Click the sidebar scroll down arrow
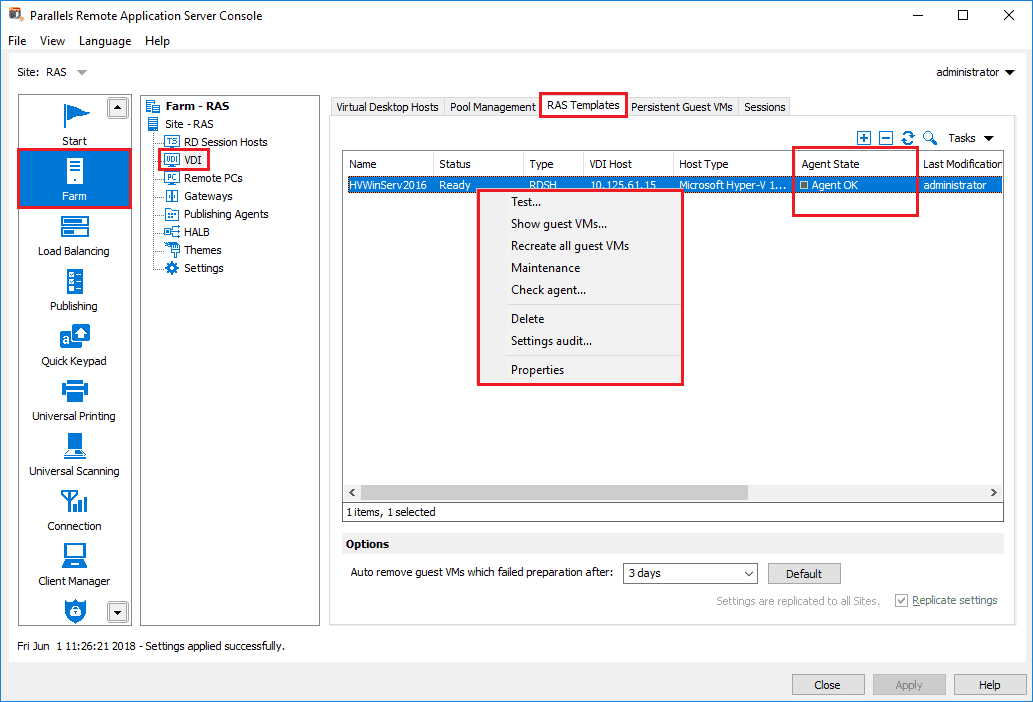The height and width of the screenshot is (702, 1033). point(117,612)
